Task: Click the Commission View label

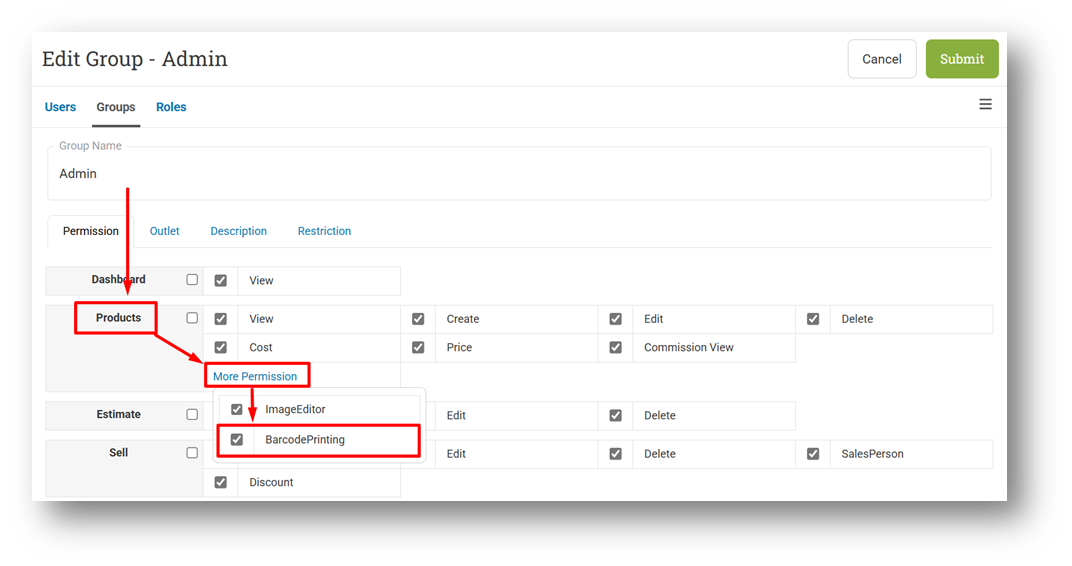Action: coord(688,347)
